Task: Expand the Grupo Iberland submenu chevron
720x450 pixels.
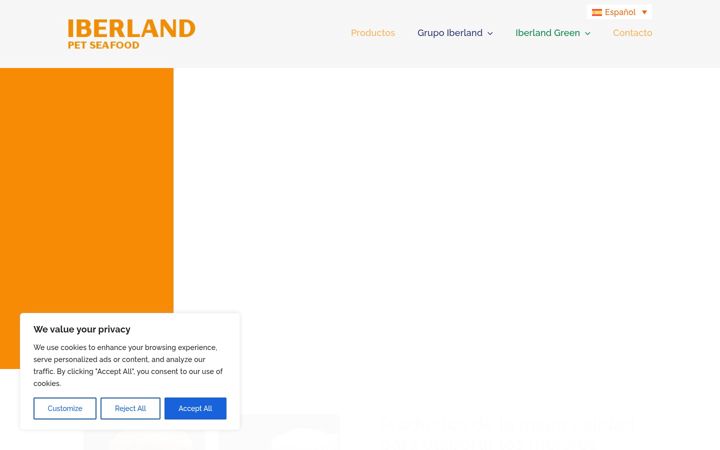Action: (490, 34)
